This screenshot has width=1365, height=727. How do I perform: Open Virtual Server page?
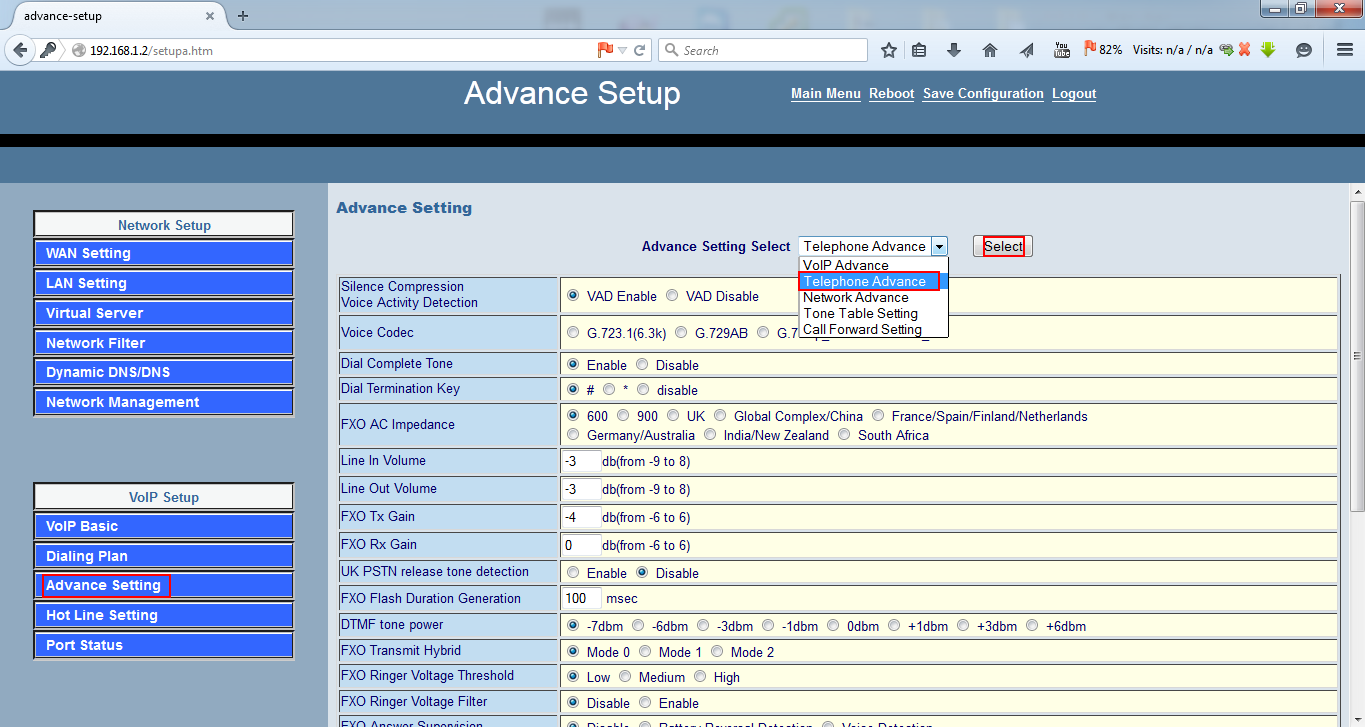(x=164, y=313)
